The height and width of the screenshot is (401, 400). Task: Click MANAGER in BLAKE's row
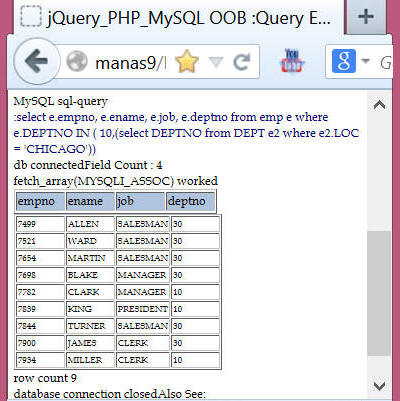(x=143, y=275)
